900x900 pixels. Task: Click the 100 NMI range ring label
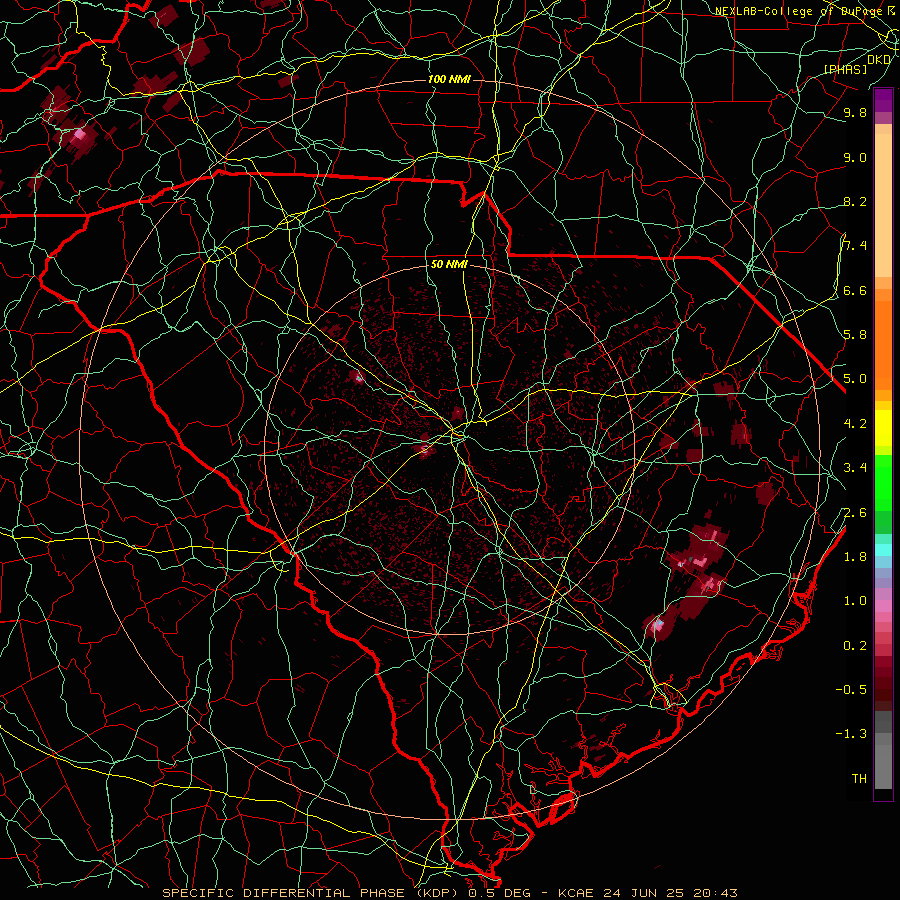449,79
